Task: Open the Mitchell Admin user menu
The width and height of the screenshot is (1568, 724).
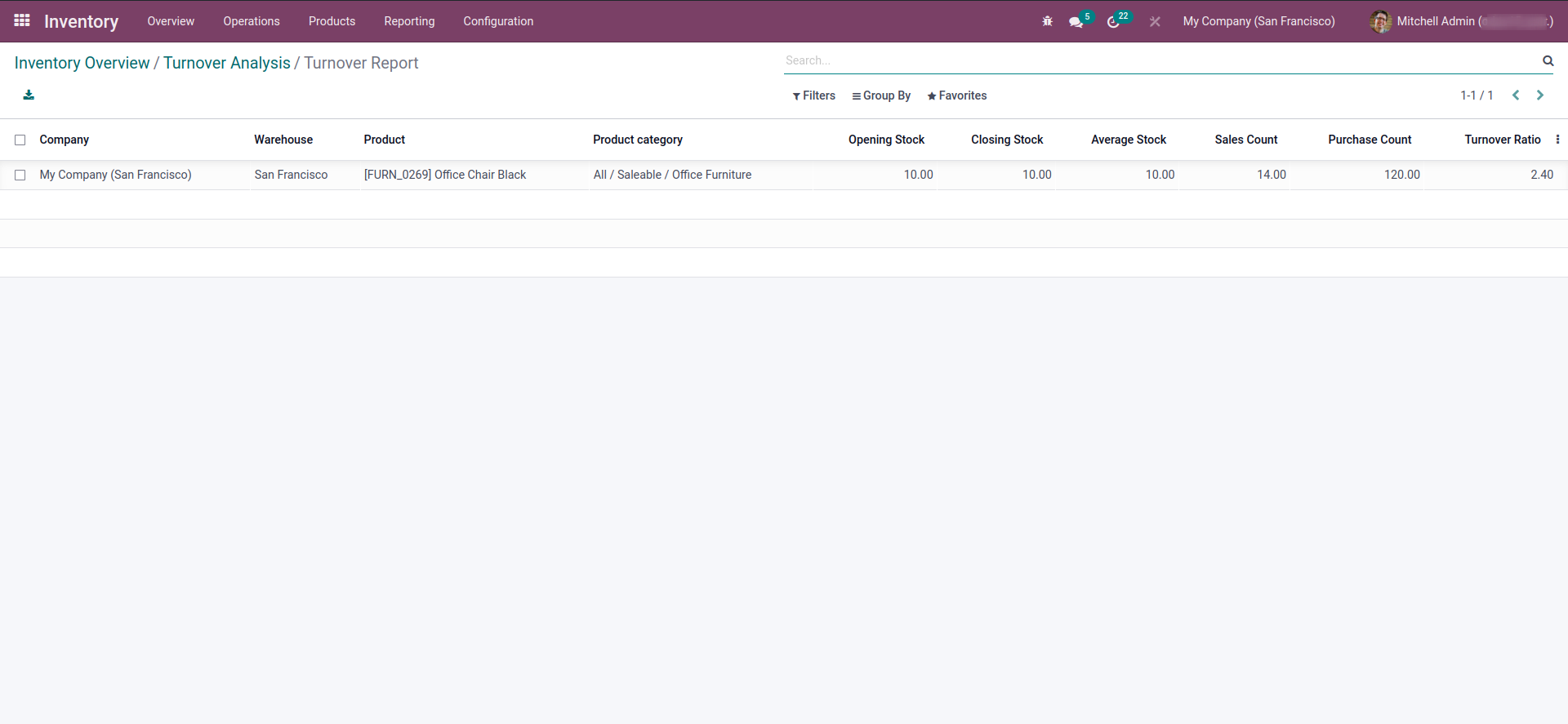Action: 1462,21
